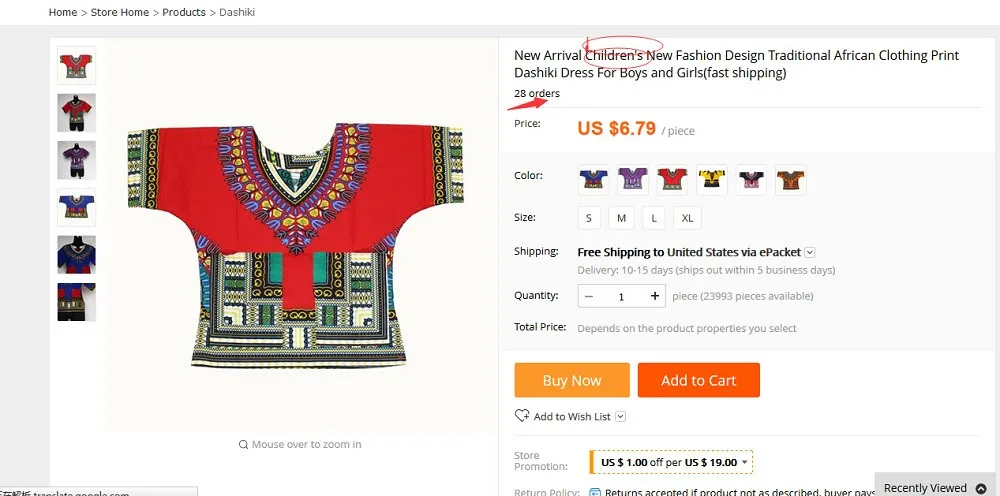Screen dimensions: 1000x496
Task: Click the quantity input field
Action: [x=621, y=296]
